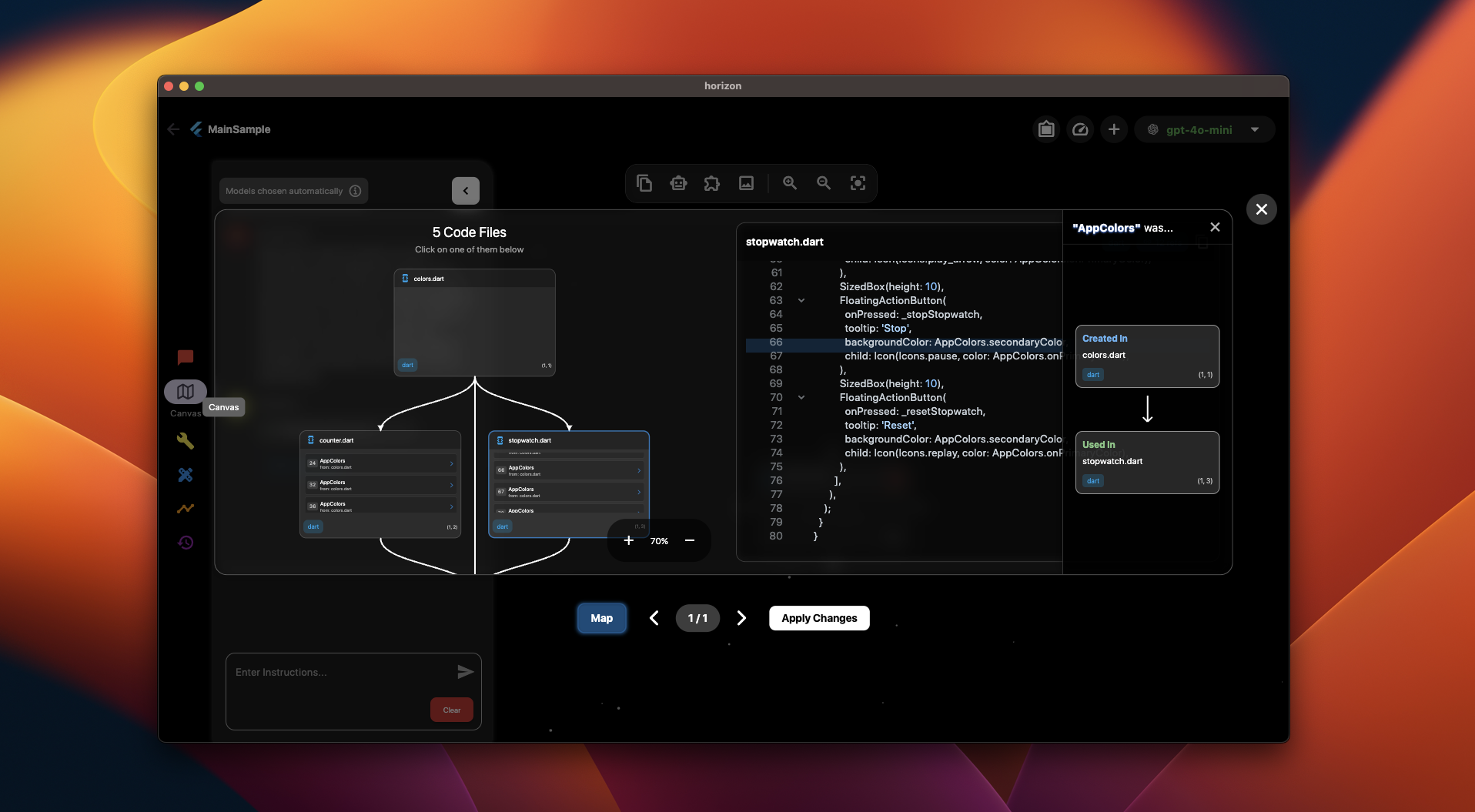Click the robot icon in the toolbar
Image resolution: width=1475 pixels, height=812 pixels.
coord(678,183)
